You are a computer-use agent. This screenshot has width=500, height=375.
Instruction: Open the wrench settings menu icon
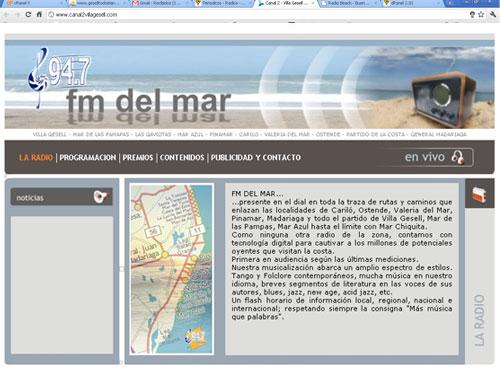pos(493,14)
